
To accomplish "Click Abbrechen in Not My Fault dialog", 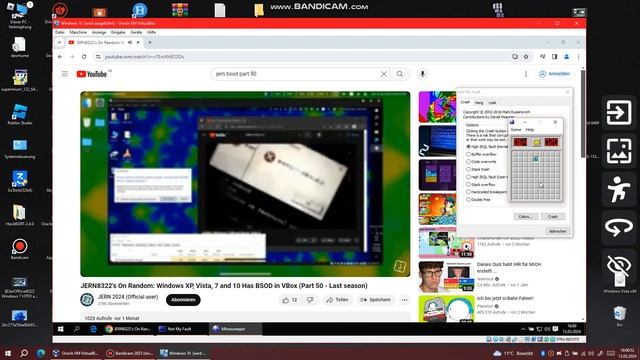I will (558, 231).
